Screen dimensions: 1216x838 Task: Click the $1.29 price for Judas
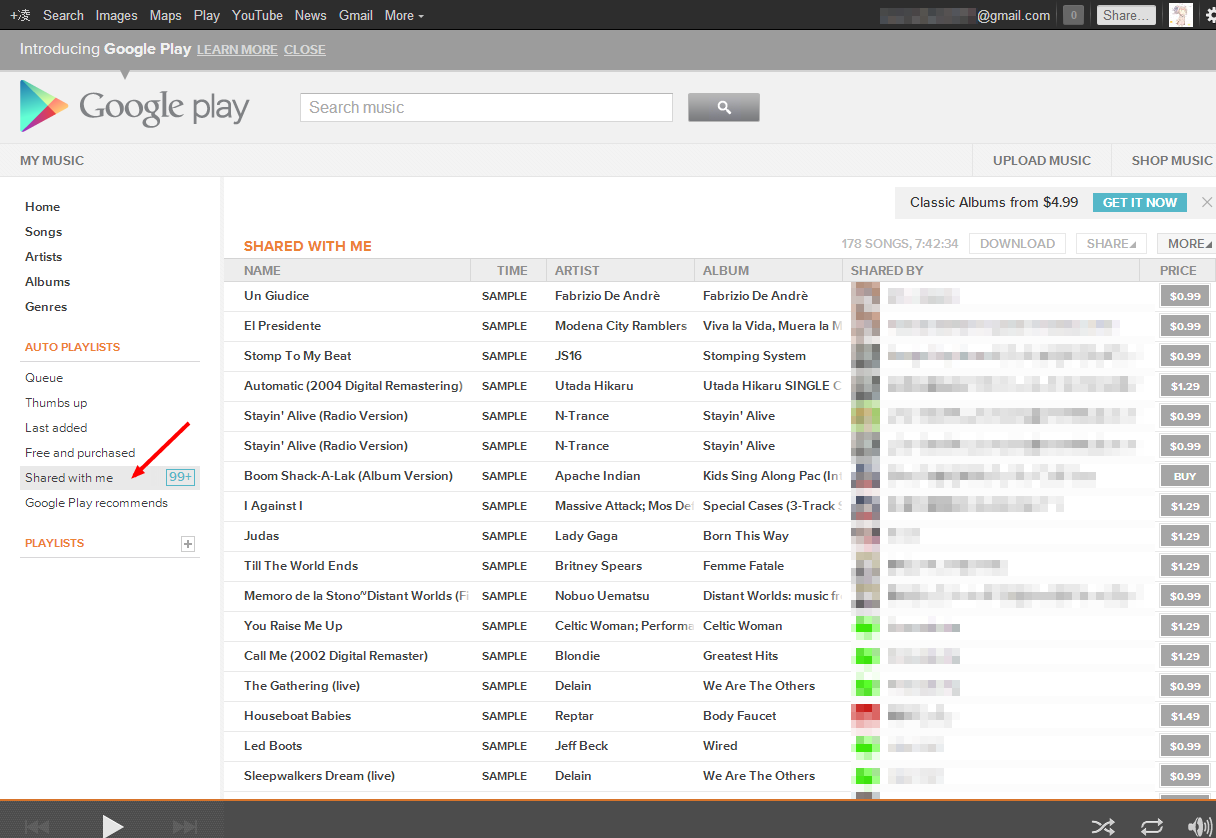1185,536
